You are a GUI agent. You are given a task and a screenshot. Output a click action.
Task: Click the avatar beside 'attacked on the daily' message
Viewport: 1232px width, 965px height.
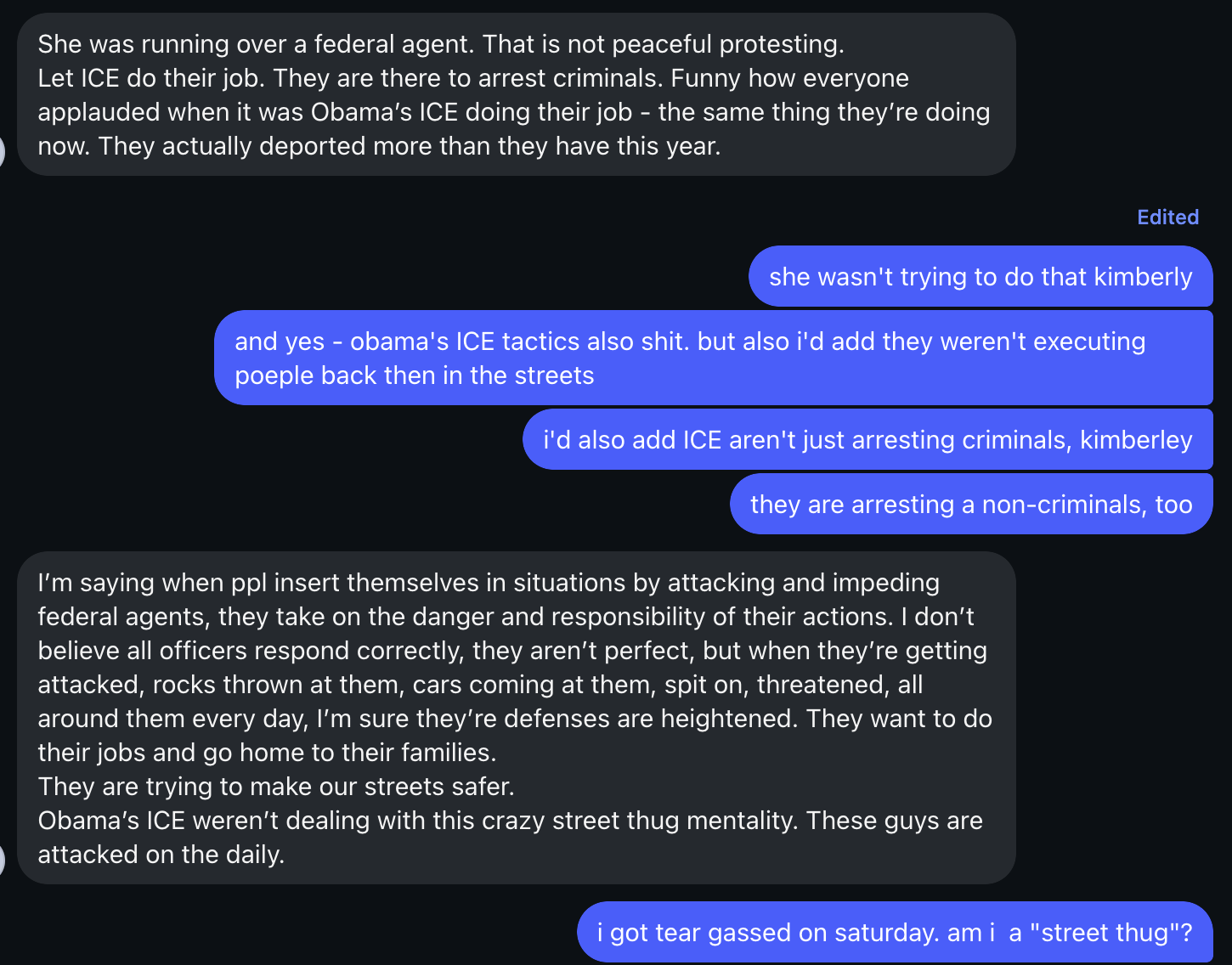[x=3, y=861]
